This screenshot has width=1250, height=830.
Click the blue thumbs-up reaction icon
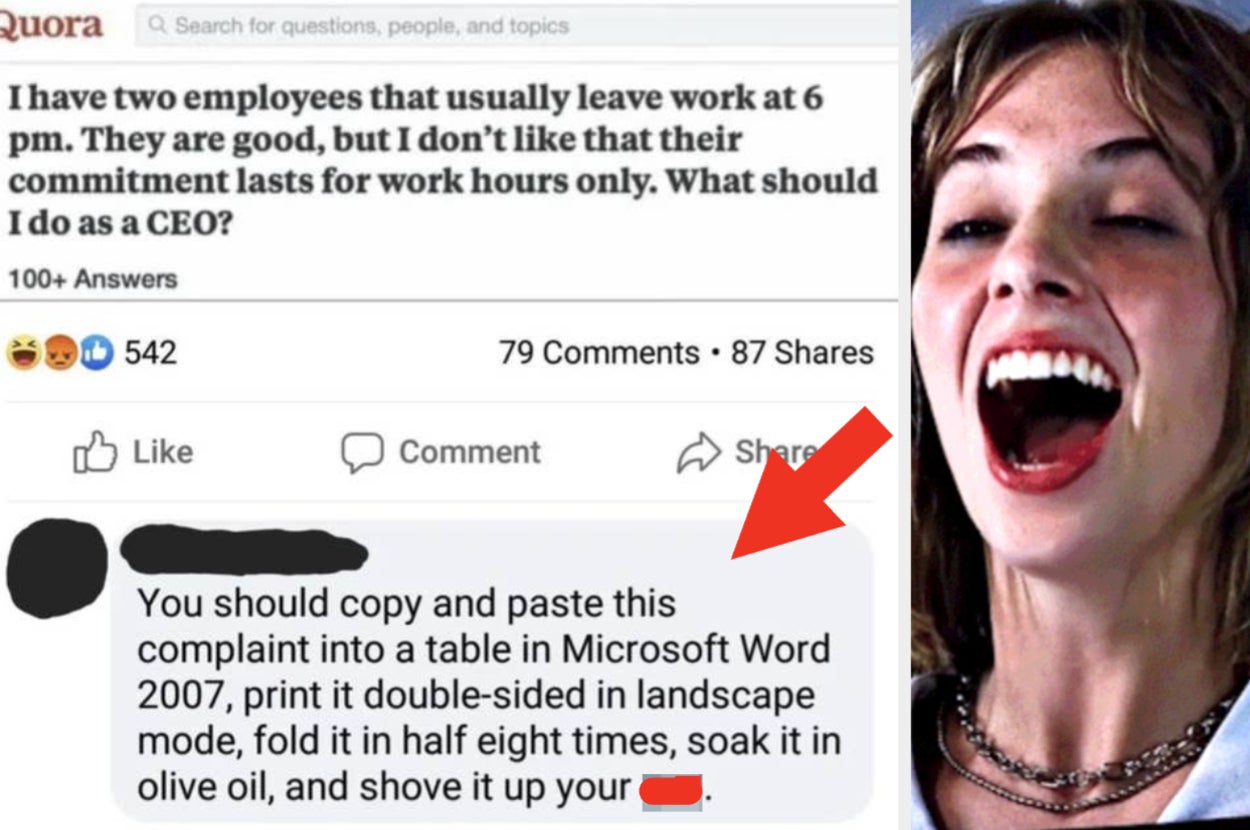(x=95, y=353)
